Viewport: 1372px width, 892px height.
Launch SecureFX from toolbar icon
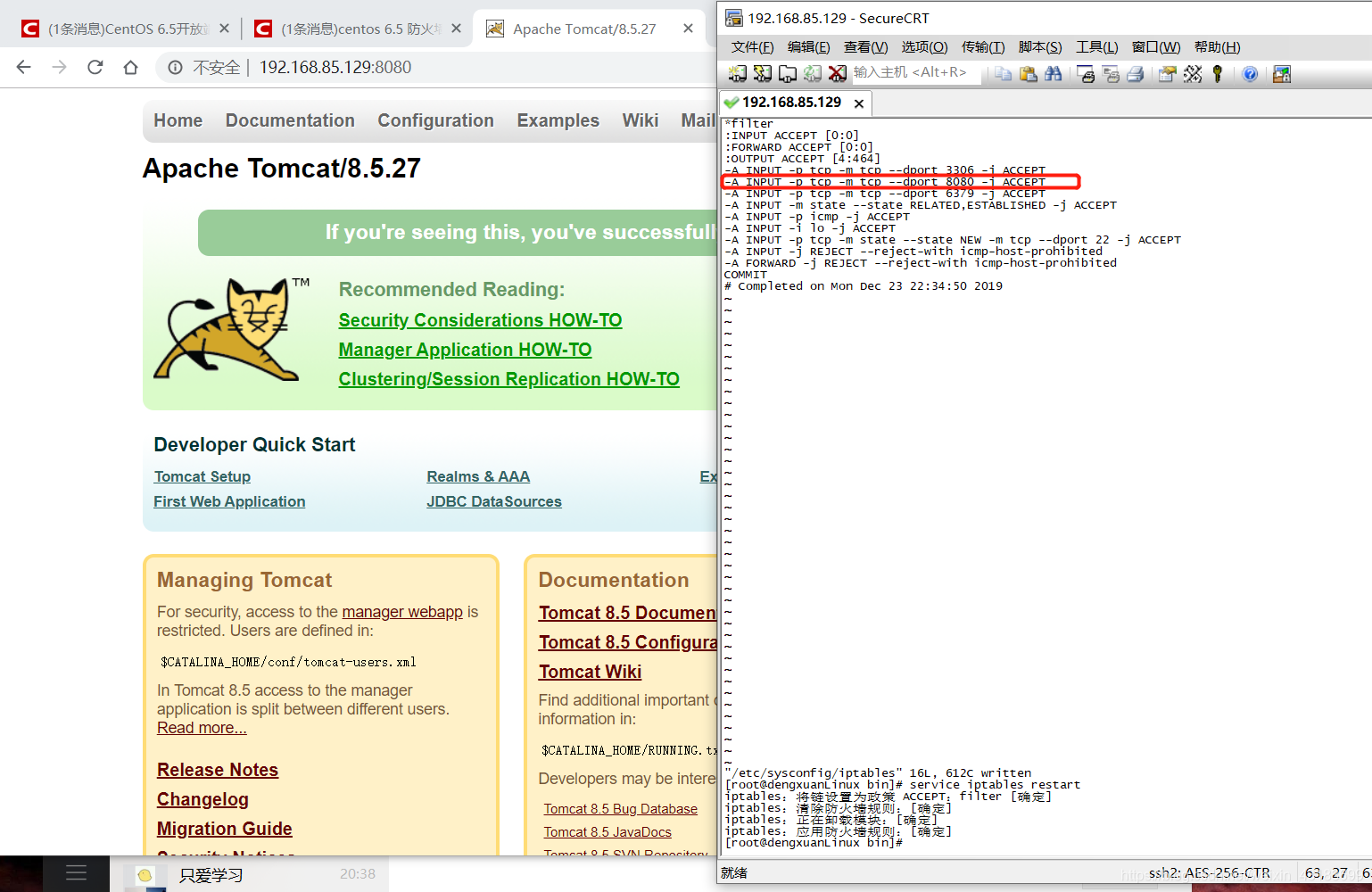pos(1282,74)
